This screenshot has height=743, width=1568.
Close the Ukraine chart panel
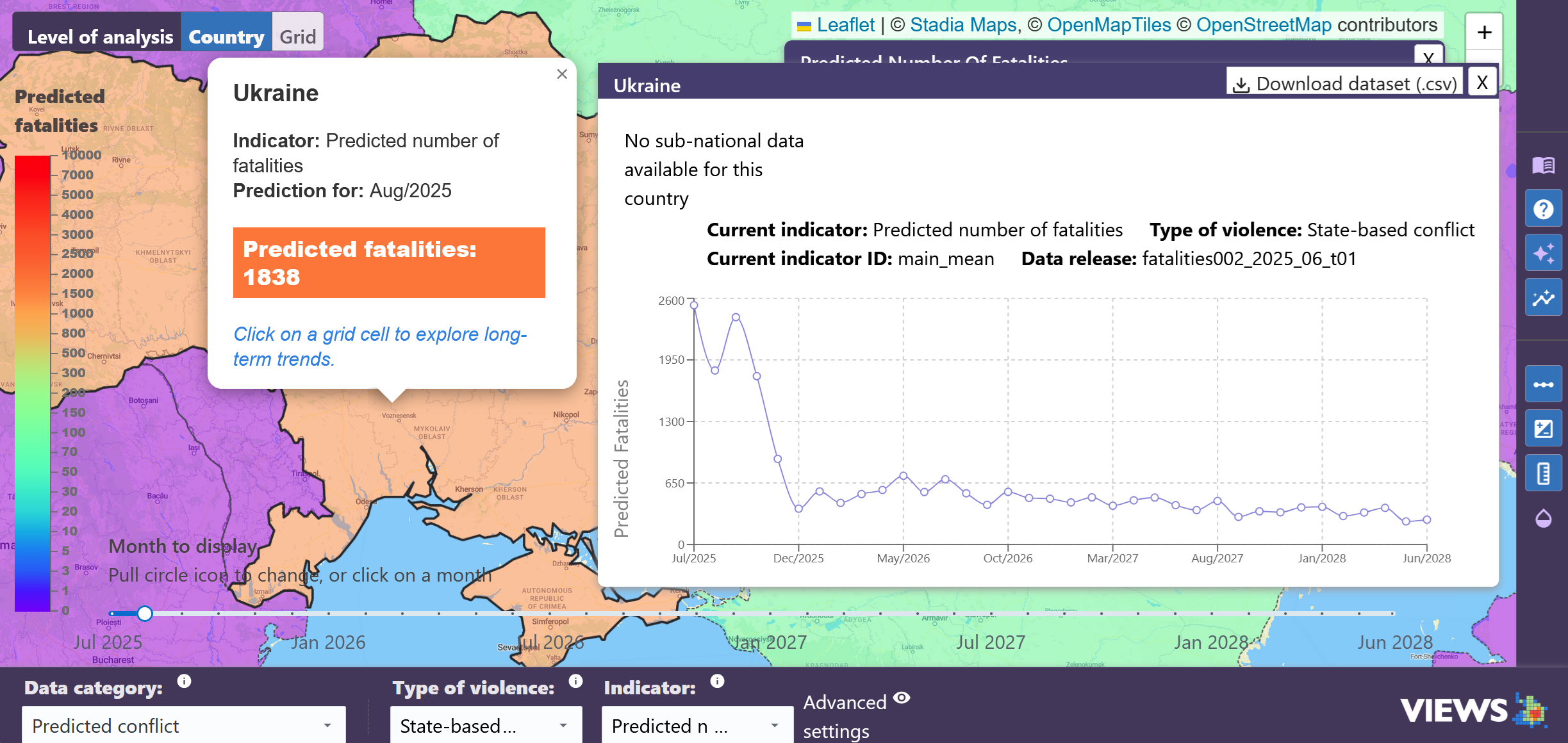(1482, 82)
